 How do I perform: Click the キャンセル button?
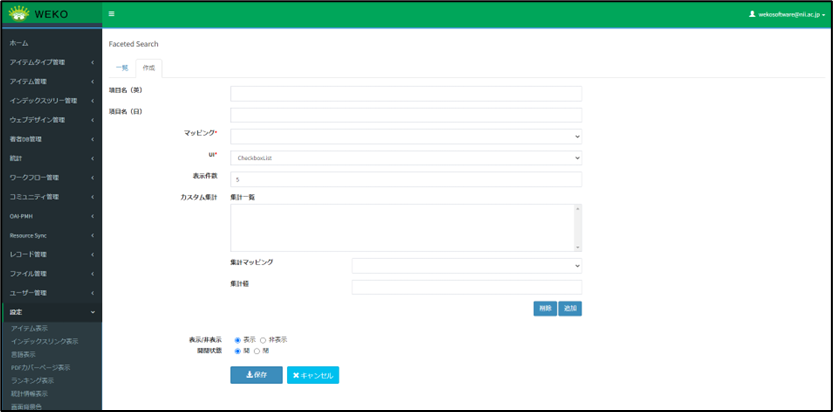pos(313,375)
